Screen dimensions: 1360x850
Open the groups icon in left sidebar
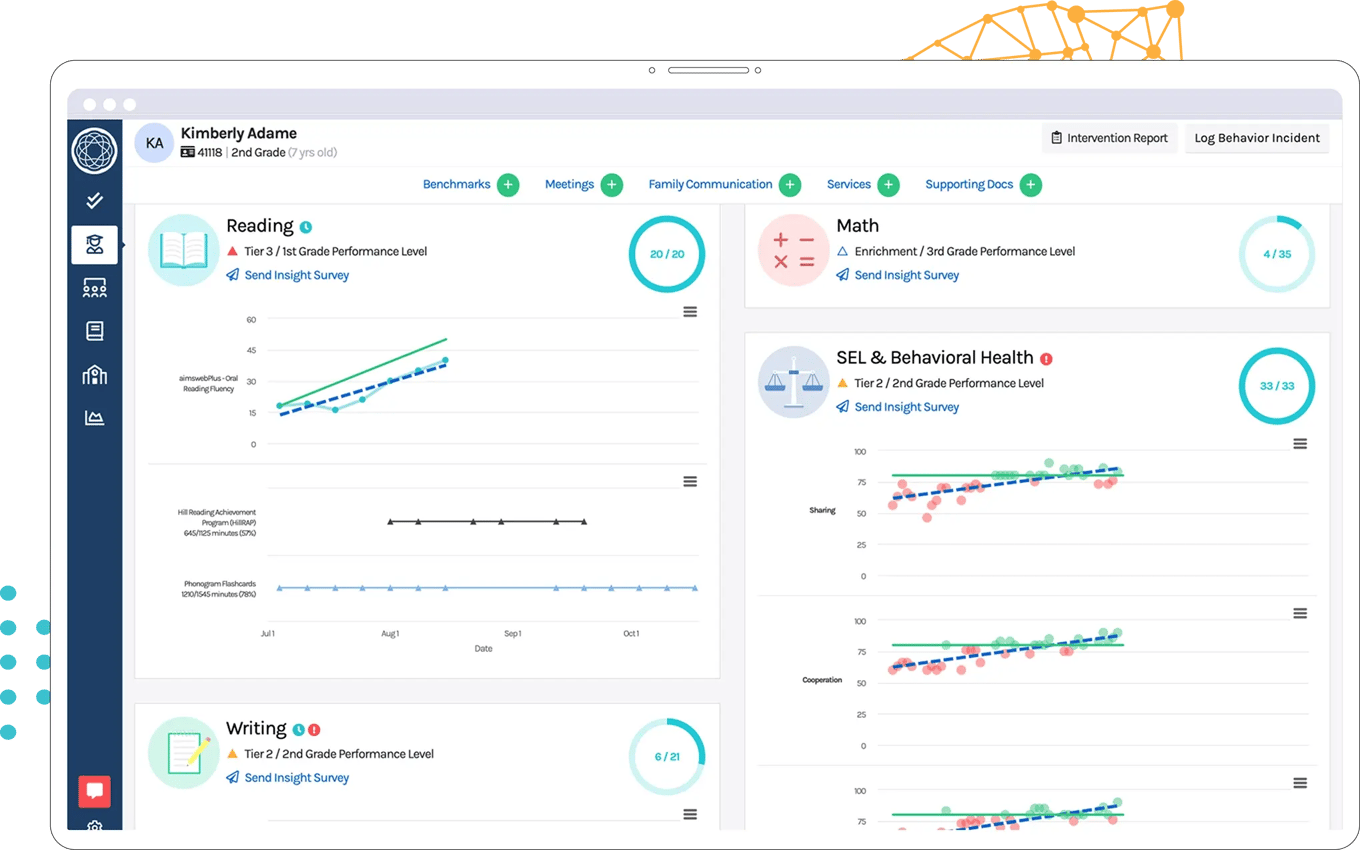(94, 288)
